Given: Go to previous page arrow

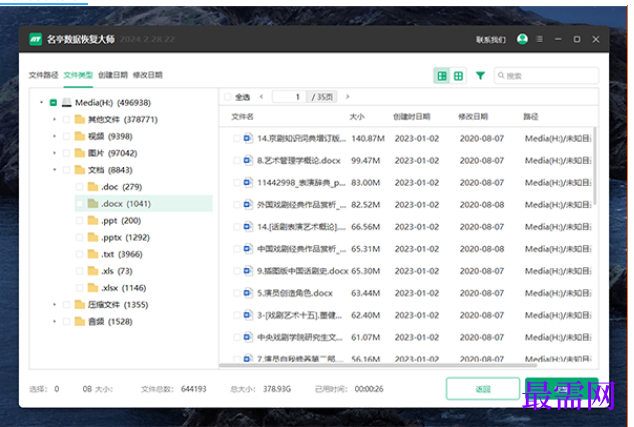Looking at the screenshot, I should 262,97.
